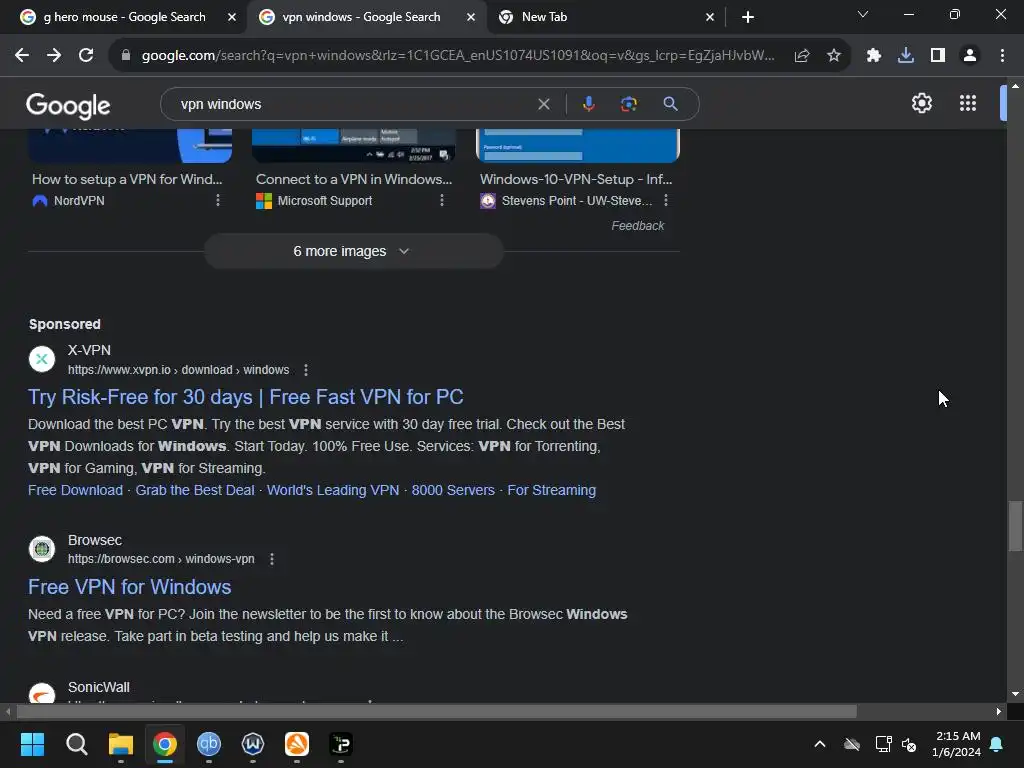Show hidden system tray icons
Viewport: 1024px width, 768px height.
[x=820, y=744]
